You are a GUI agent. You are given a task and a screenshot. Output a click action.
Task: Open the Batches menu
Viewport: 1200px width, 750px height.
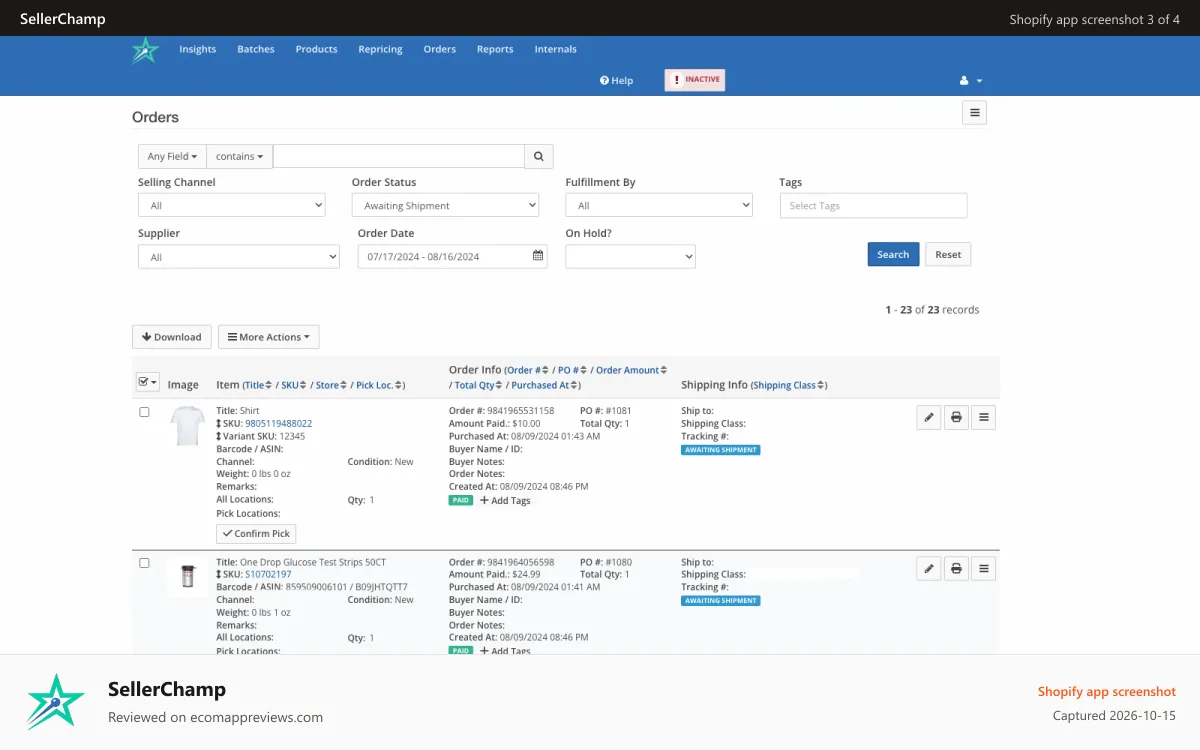(256, 49)
